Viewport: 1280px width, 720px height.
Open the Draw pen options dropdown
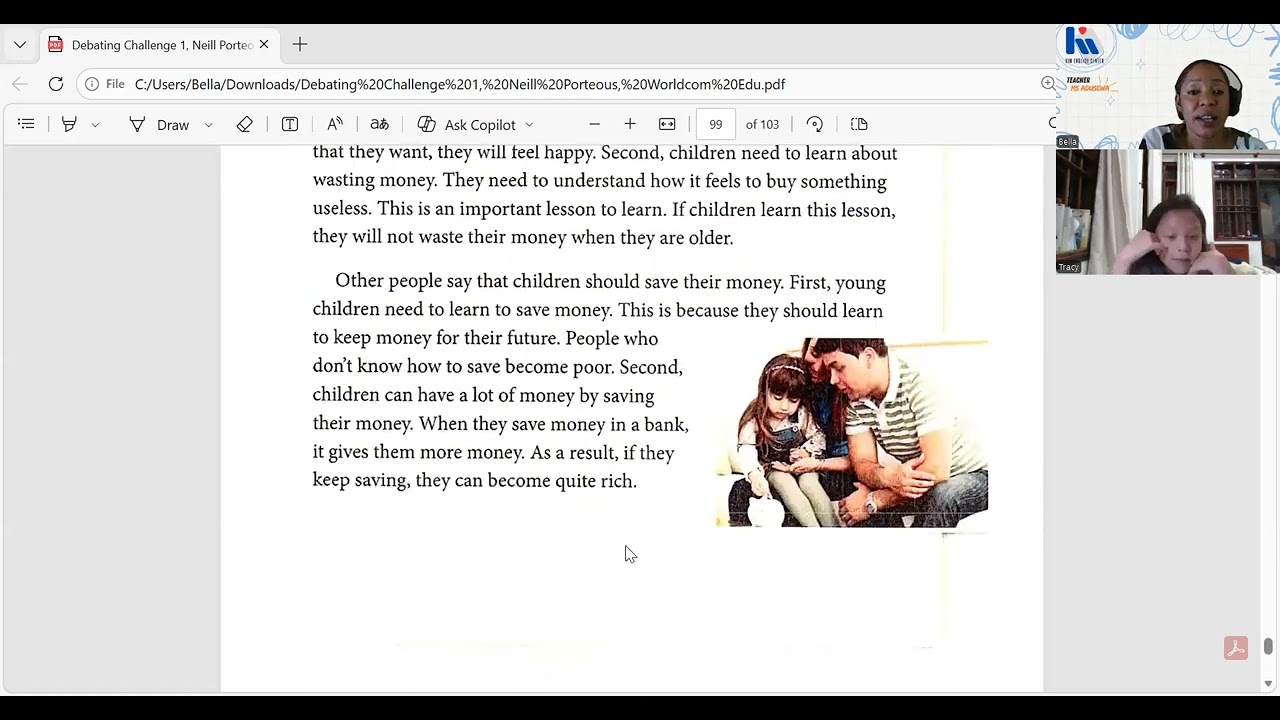(x=208, y=125)
